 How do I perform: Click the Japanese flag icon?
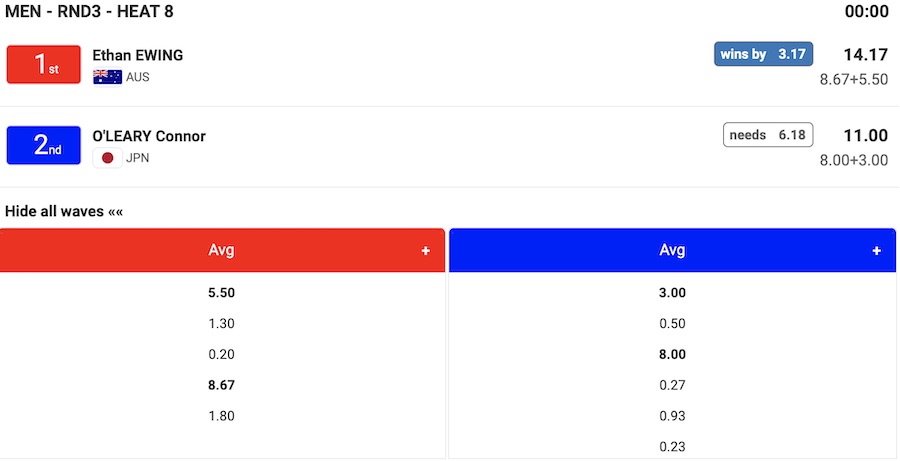pos(107,158)
